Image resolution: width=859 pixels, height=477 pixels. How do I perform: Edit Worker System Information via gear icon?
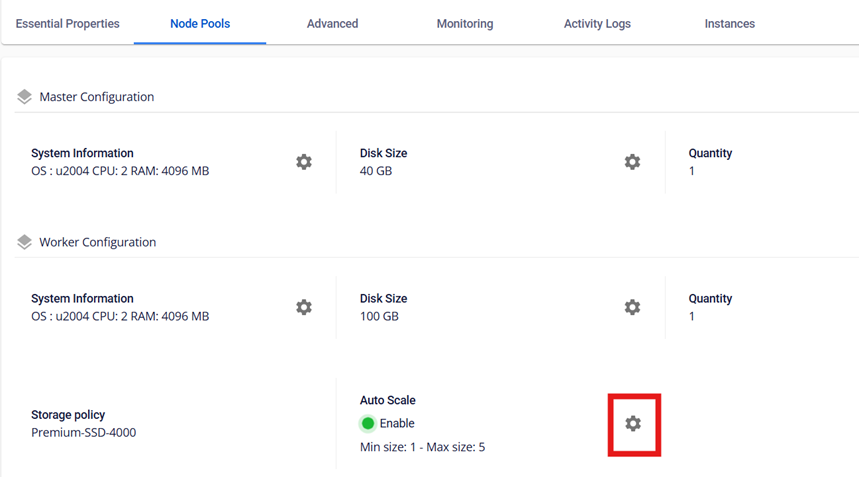(304, 307)
